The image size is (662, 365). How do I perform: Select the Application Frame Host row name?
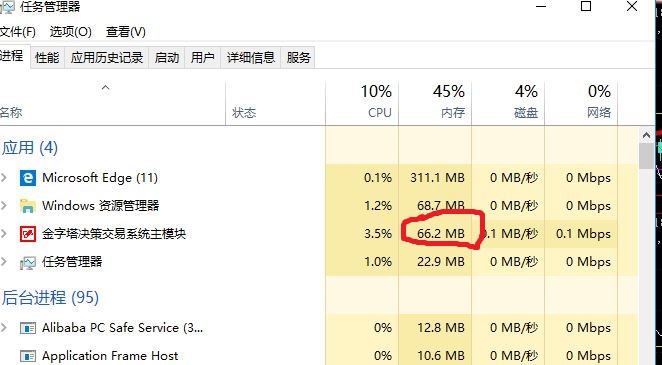[x=110, y=356]
